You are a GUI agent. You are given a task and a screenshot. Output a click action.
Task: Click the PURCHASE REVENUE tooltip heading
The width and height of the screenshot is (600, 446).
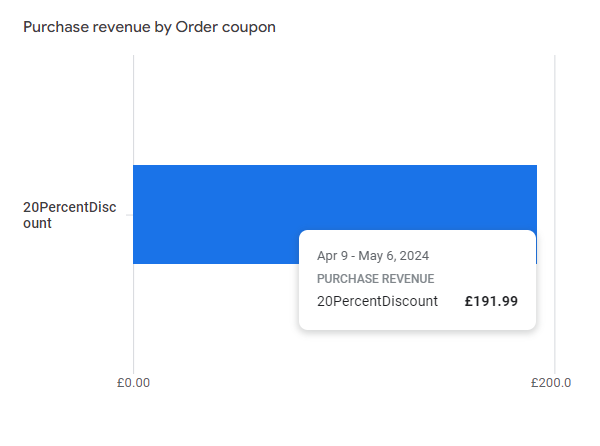(x=375, y=279)
